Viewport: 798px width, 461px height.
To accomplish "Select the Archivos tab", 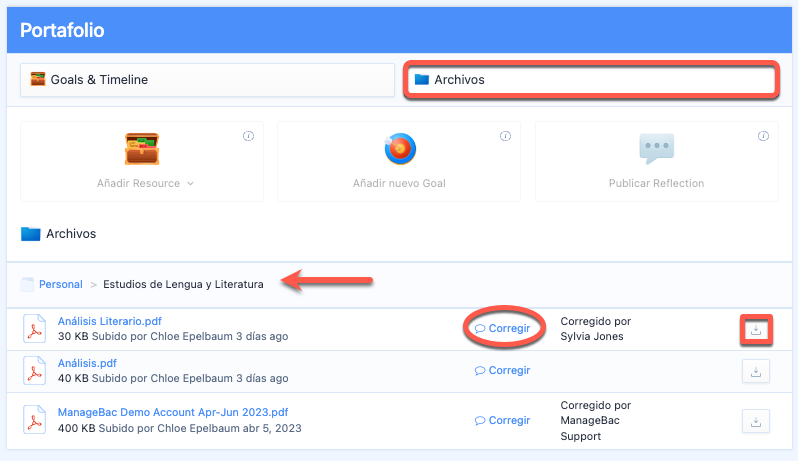I will pyautogui.click(x=590, y=79).
